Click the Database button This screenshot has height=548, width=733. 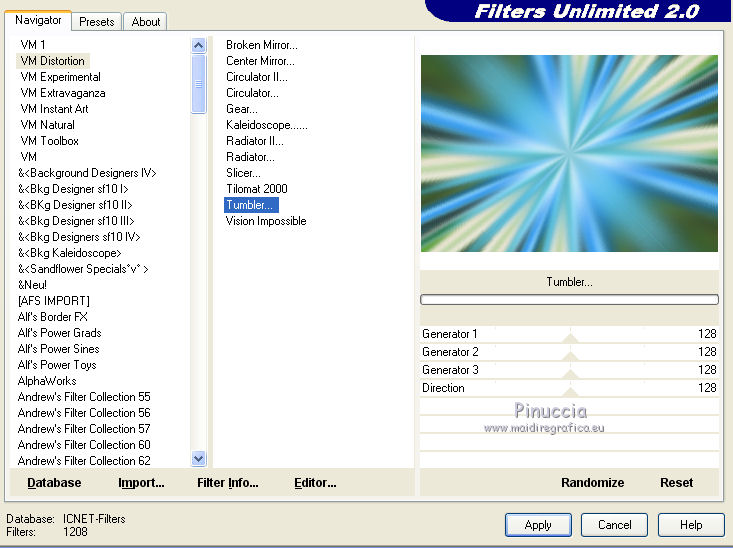54,483
